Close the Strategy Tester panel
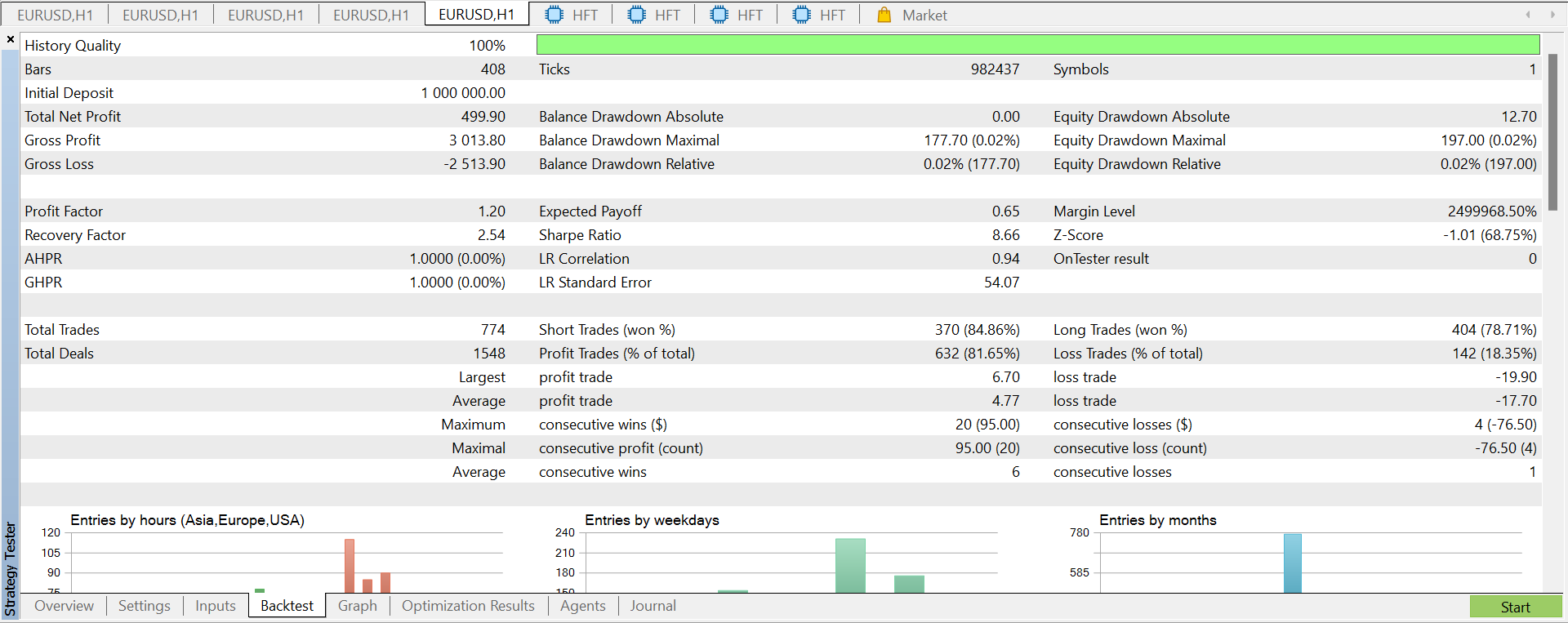This screenshot has width=1568, height=623. [11, 39]
